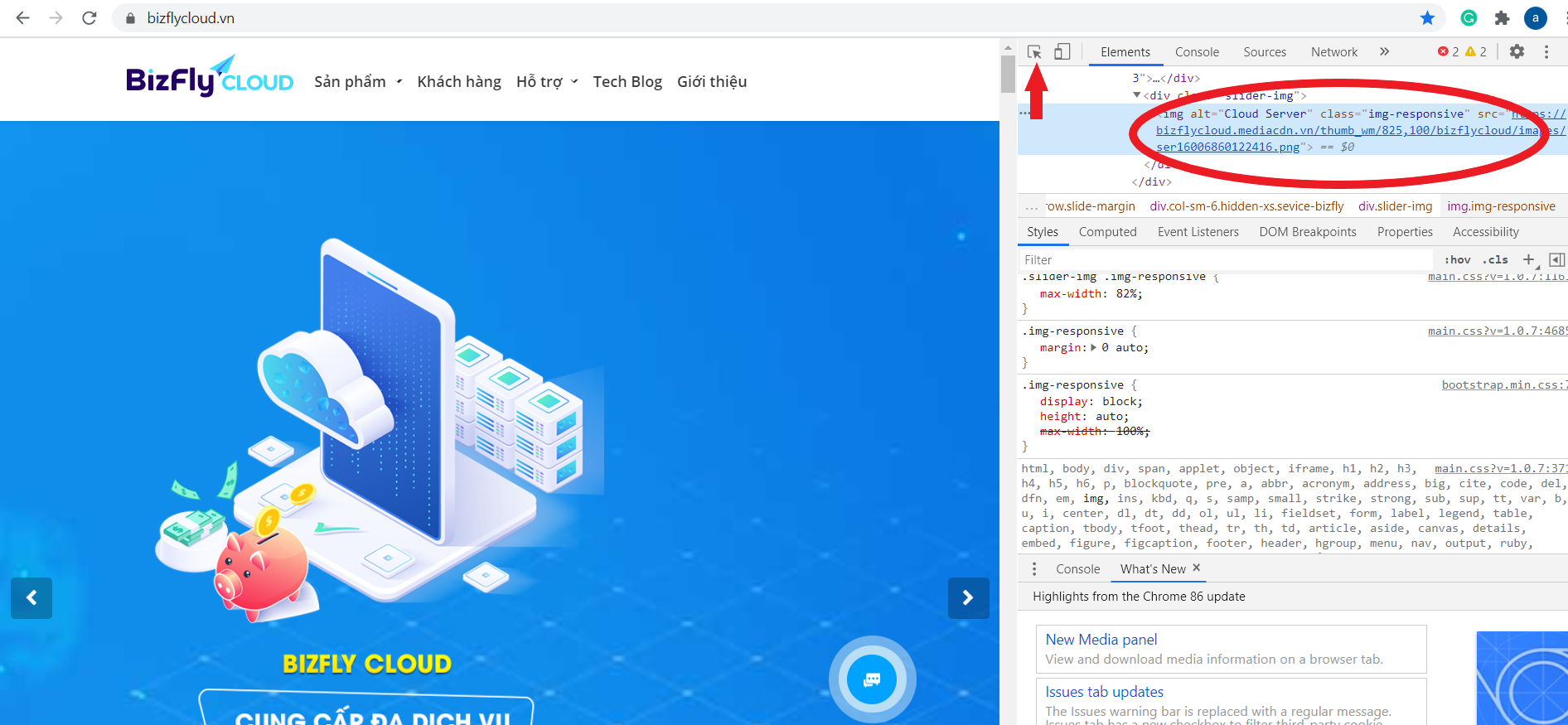This screenshot has width=1568, height=725.
Task: Open DevTools customize three-dot menu
Action: [1546, 51]
